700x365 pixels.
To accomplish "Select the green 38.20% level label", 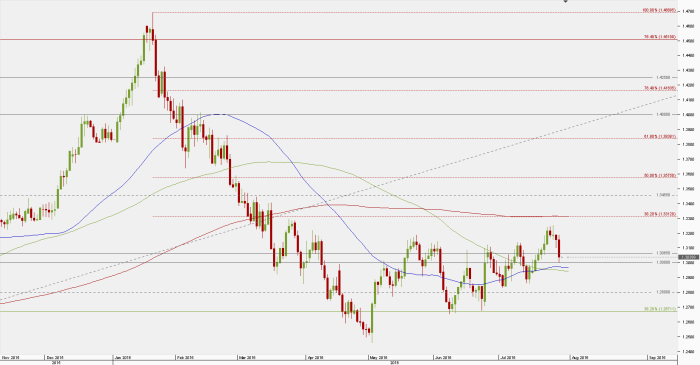I will [x=660, y=309].
